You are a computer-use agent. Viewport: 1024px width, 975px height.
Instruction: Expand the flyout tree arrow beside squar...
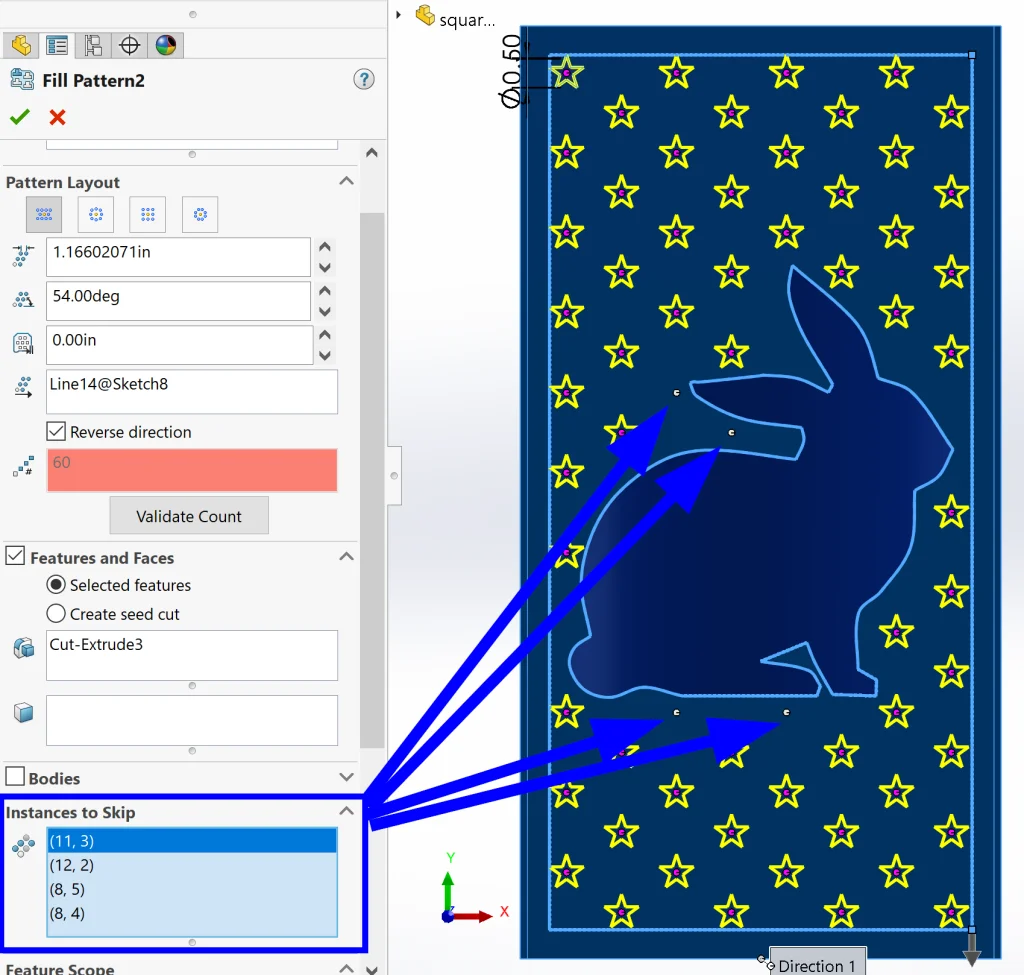[x=398, y=14]
